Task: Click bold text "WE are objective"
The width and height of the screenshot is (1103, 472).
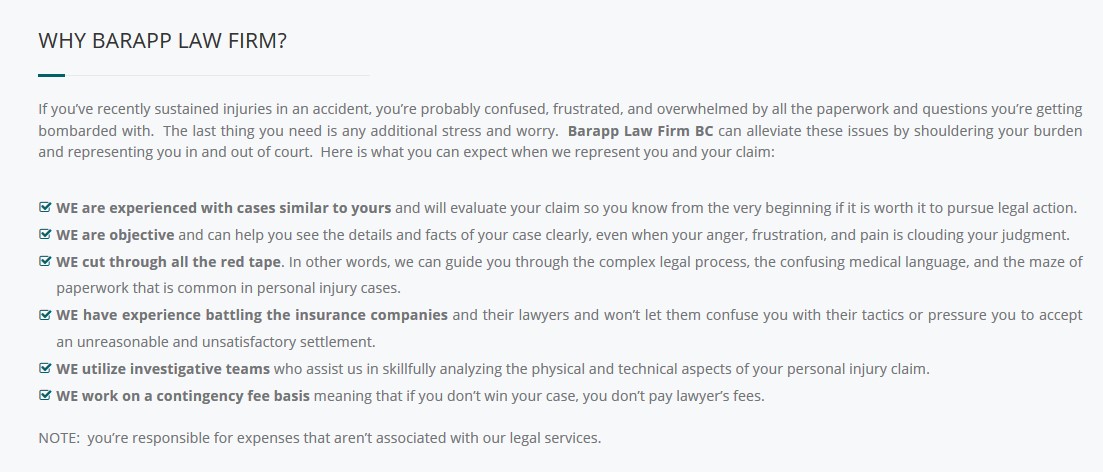Action: pos(115,235)
